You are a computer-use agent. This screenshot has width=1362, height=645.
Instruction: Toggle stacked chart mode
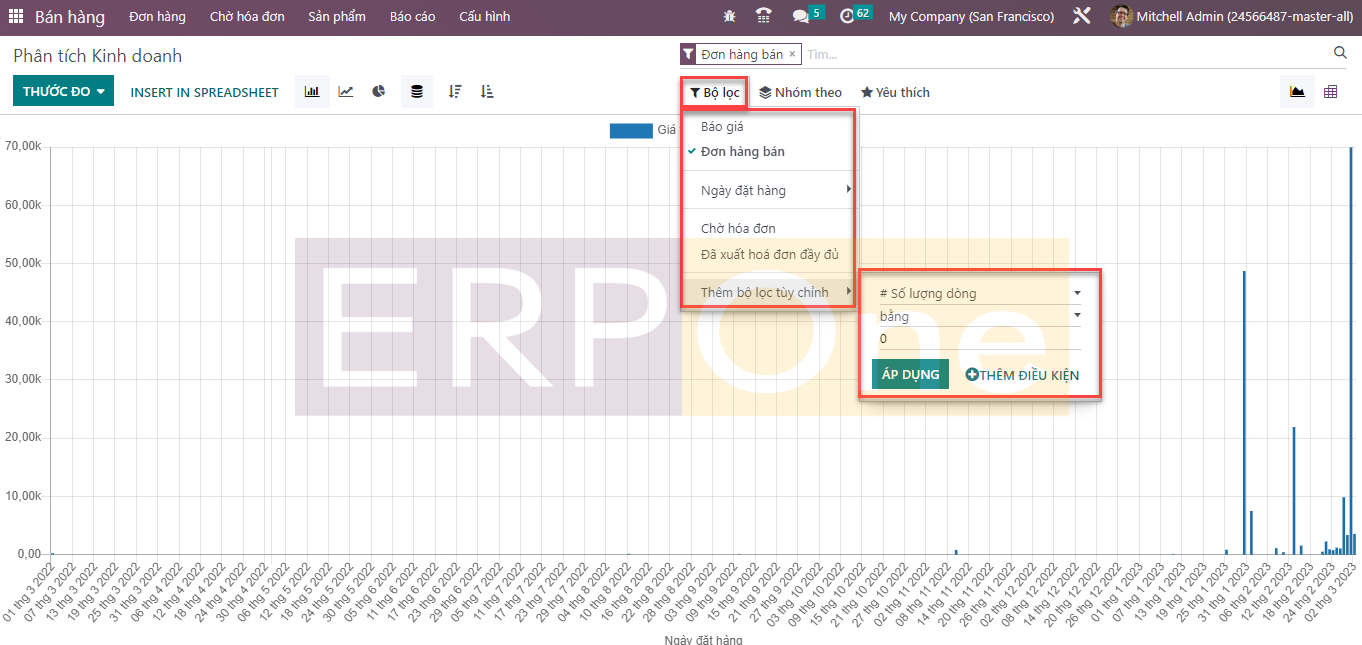(x=417, y=92)
